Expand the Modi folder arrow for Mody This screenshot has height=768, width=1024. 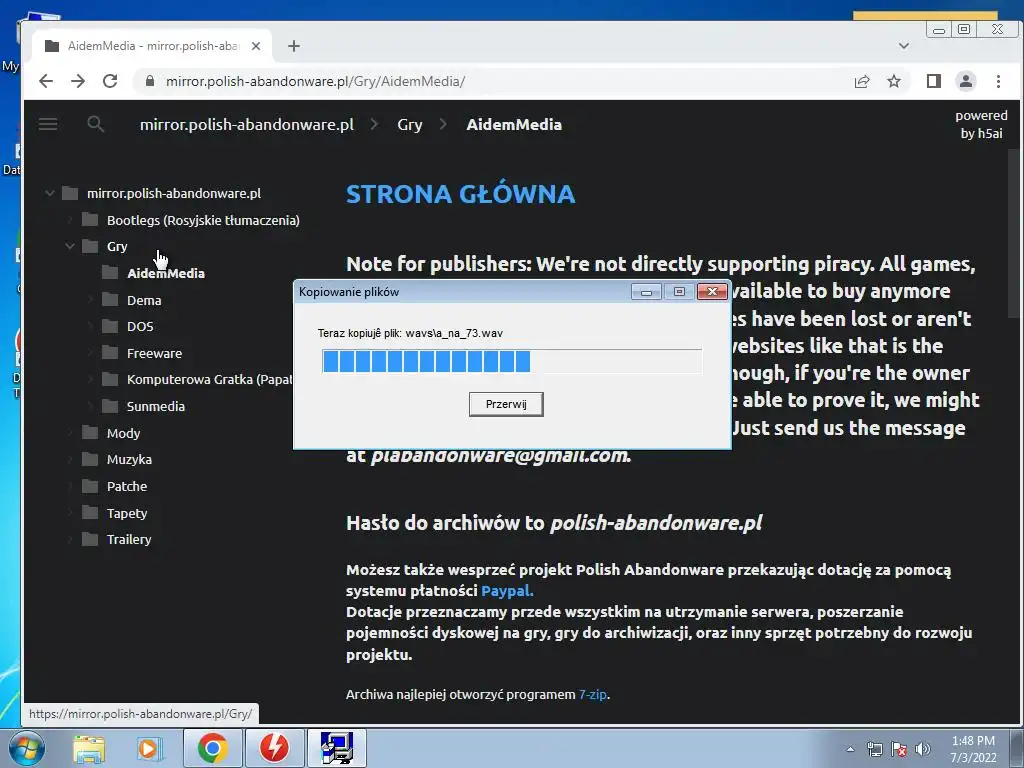point(70,433)
